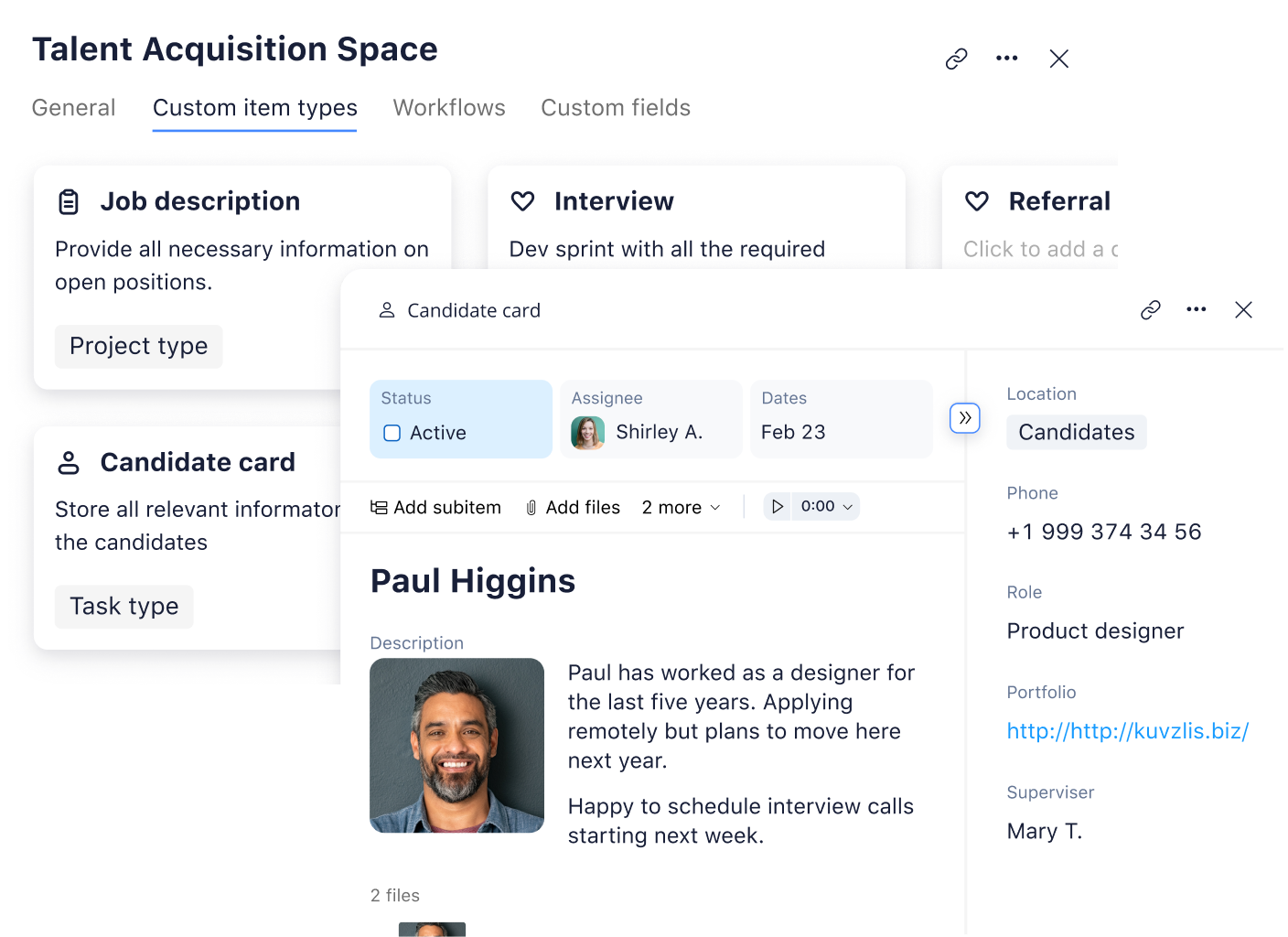Image resolution: width=1288 pixels, height=937 pixels.
Task: Close the Candidate card panel
Action: click(x=1242, y=310)
